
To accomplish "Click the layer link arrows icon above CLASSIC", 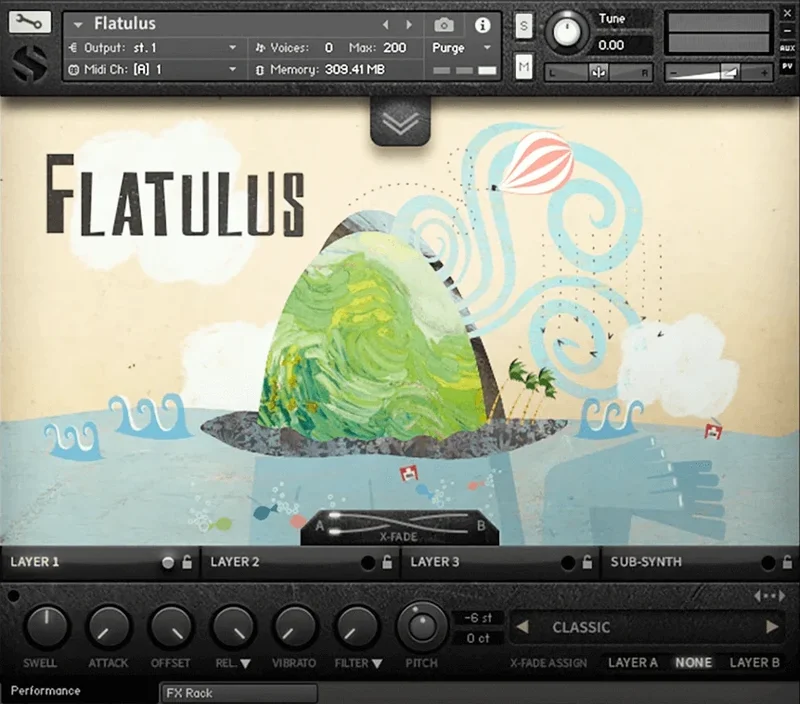I will pyautogui.click(x=769, y=596).
